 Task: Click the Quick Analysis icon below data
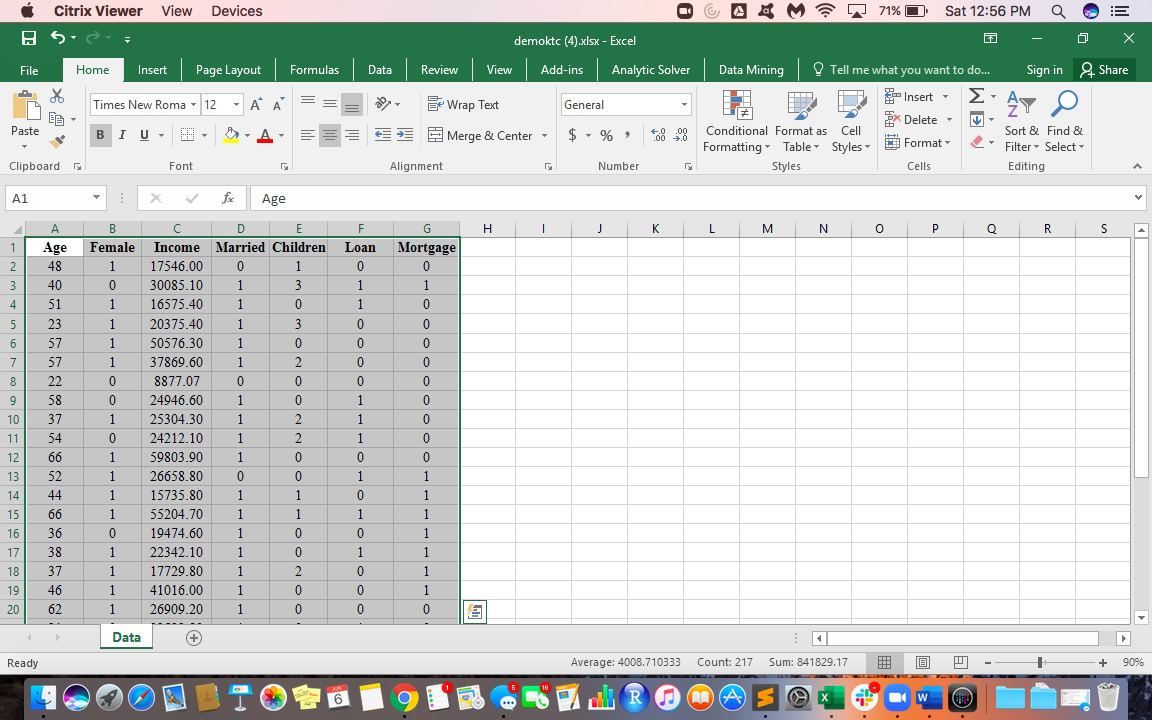click(x=475, y=611)
